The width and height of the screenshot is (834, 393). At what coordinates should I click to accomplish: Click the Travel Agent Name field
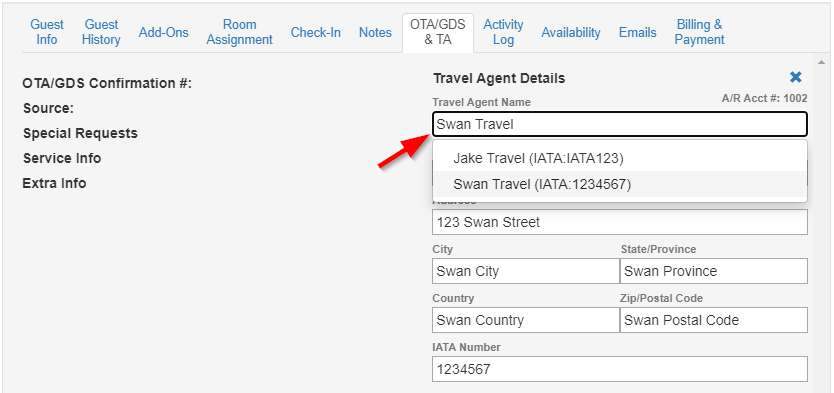click(x=620, y=124)
